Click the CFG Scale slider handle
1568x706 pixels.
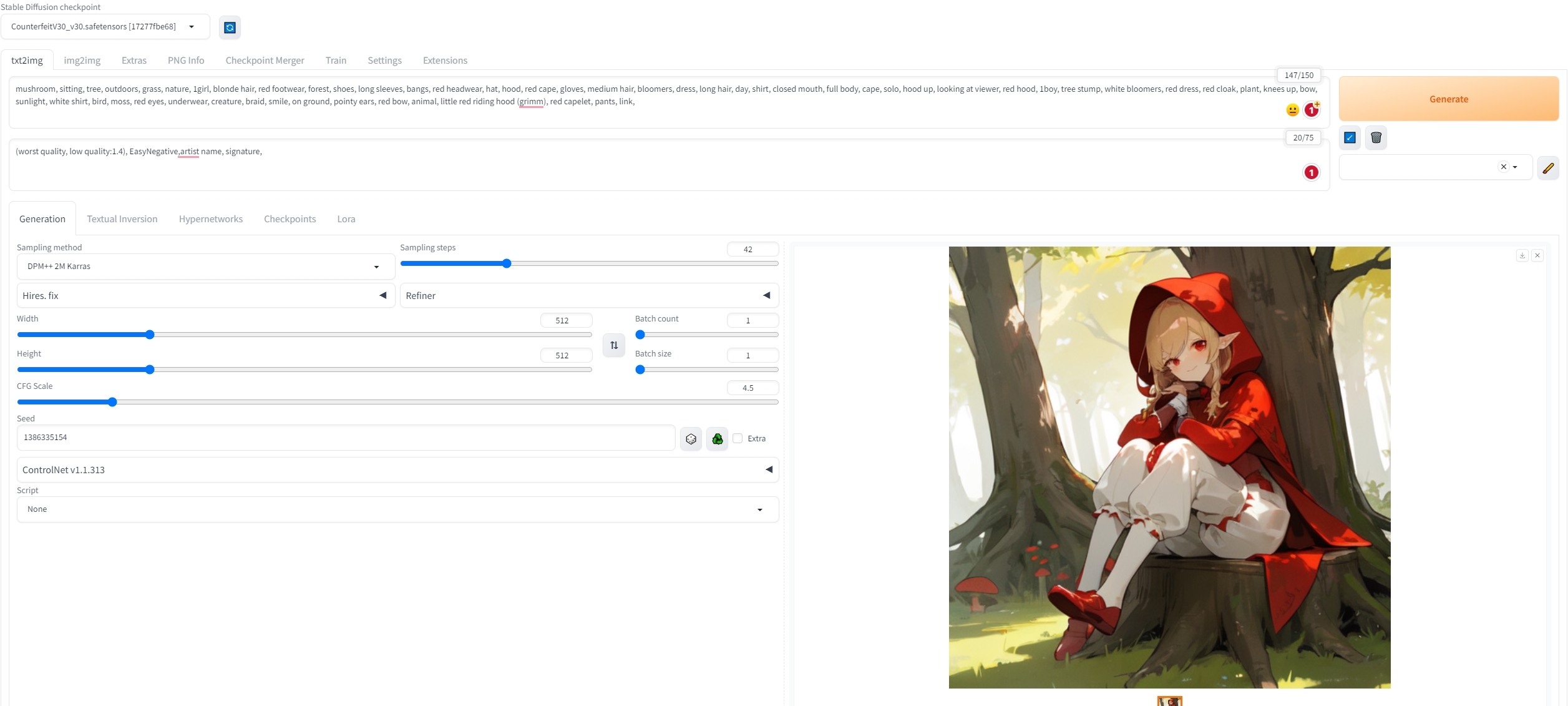click(x=112, y=402)
